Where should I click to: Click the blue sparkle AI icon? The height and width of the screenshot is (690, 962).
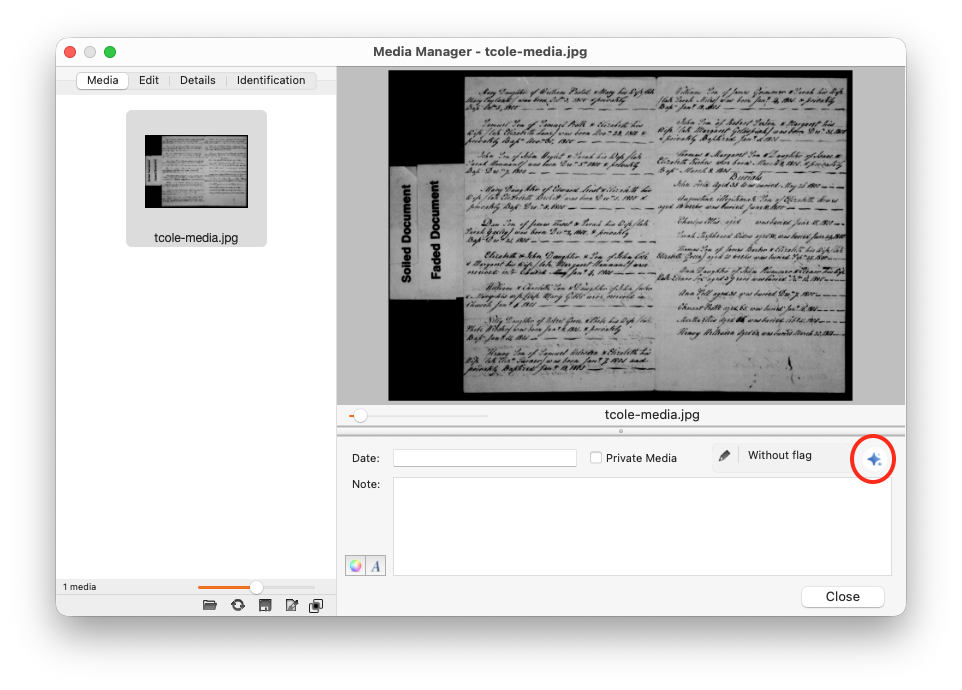tap(874, 459)
